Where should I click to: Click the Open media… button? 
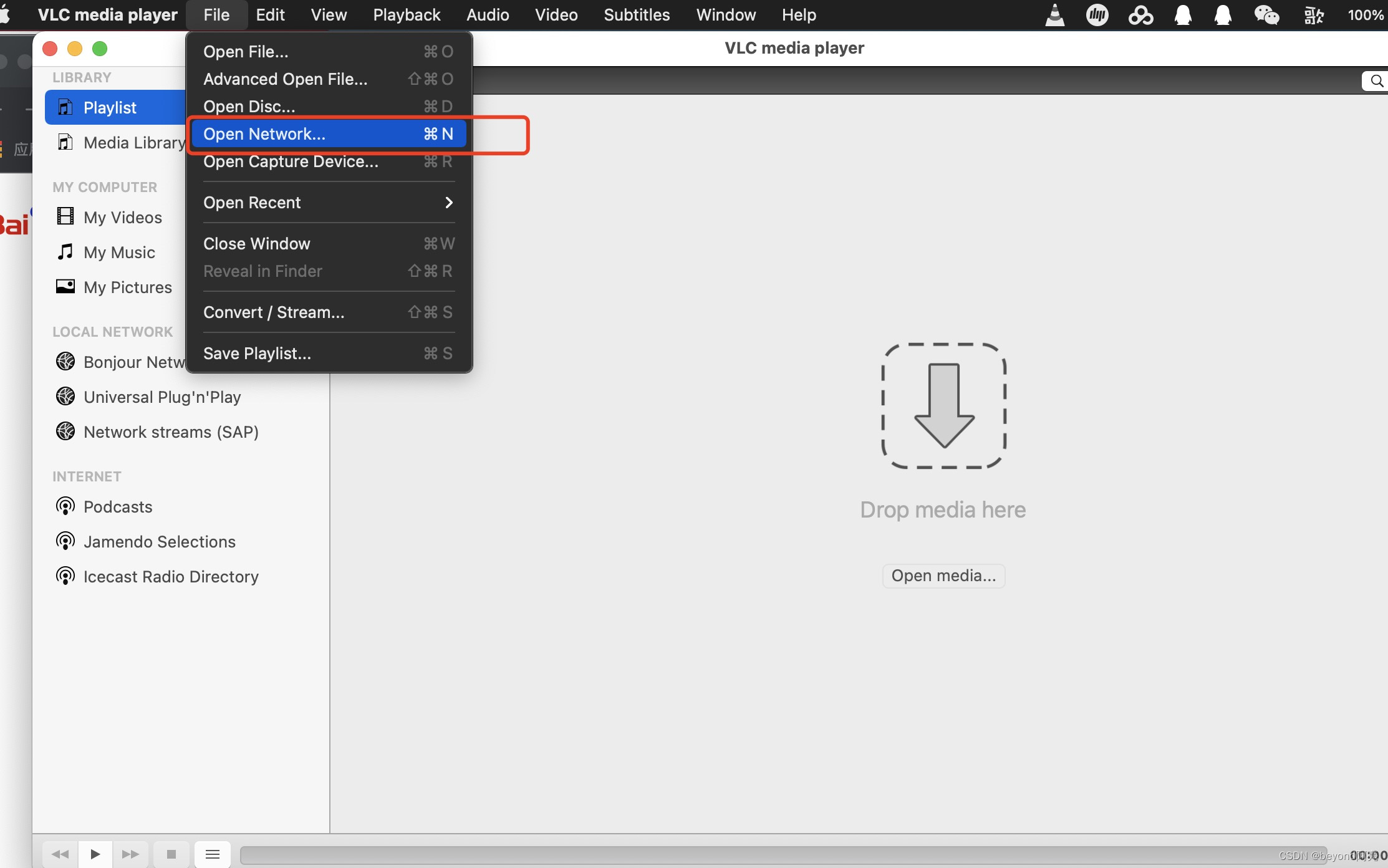[943, 576]
